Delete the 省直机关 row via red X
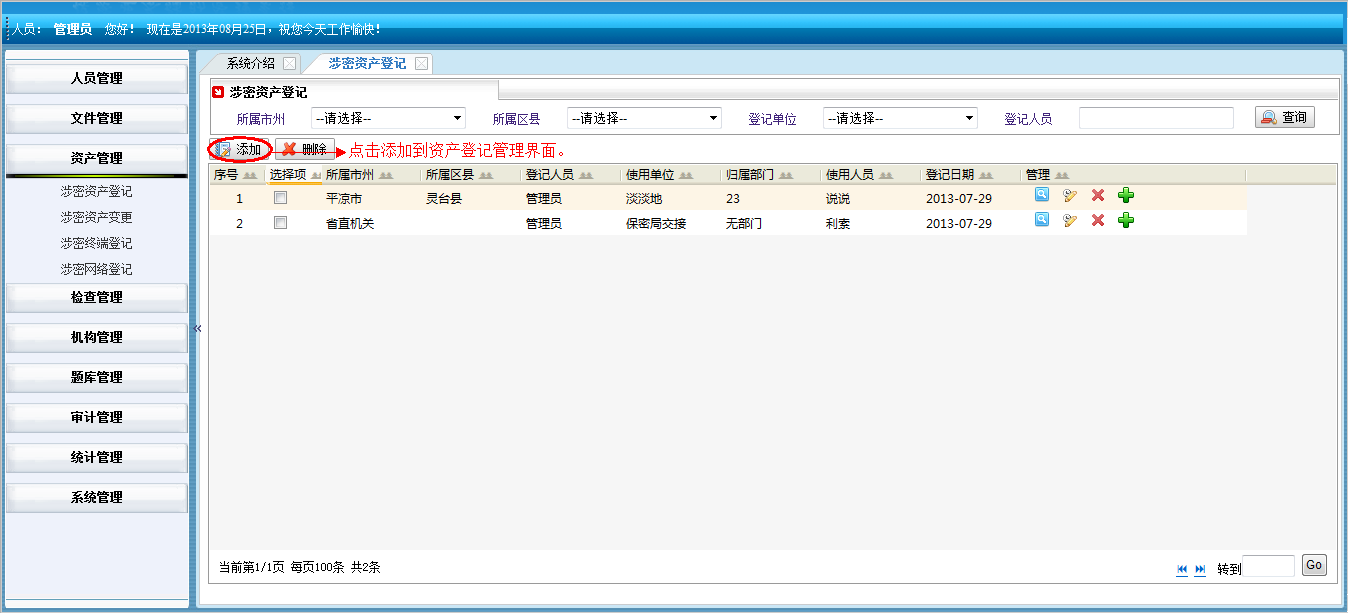This screenshot has width=1348, height=613. tap(1098, 220)
